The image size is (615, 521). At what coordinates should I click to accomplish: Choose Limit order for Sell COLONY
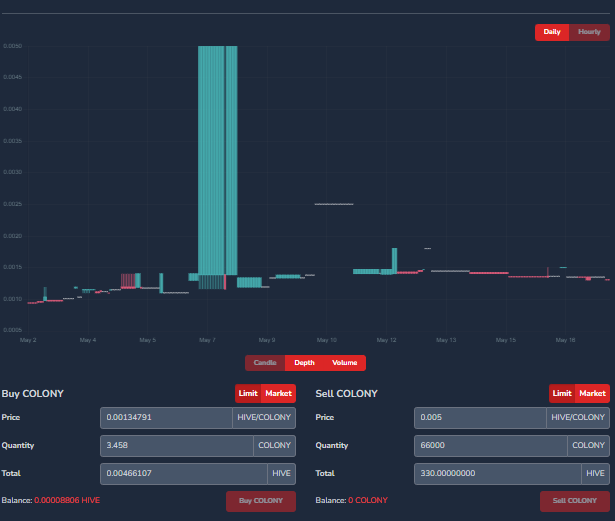pyautogui.click(x=562, y=393)
